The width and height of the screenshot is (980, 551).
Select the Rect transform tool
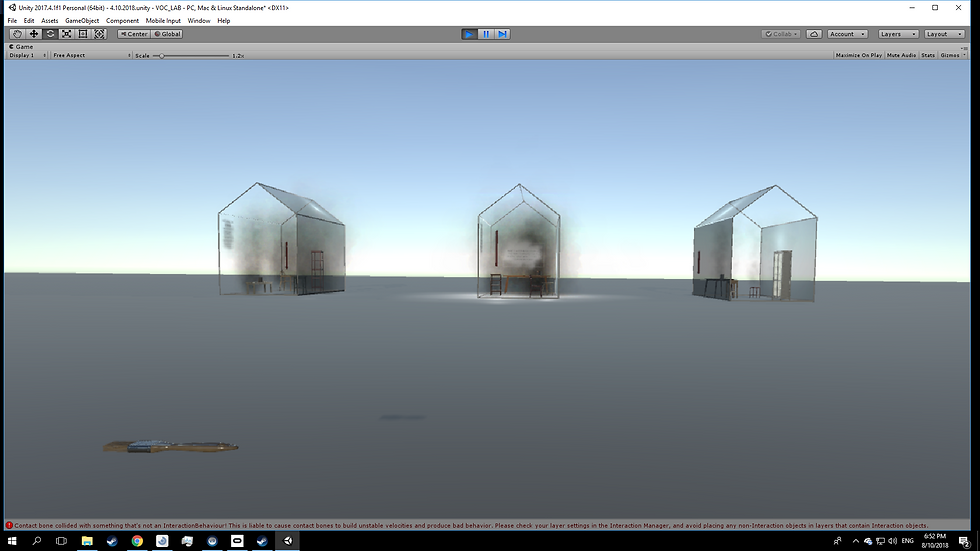82,34
